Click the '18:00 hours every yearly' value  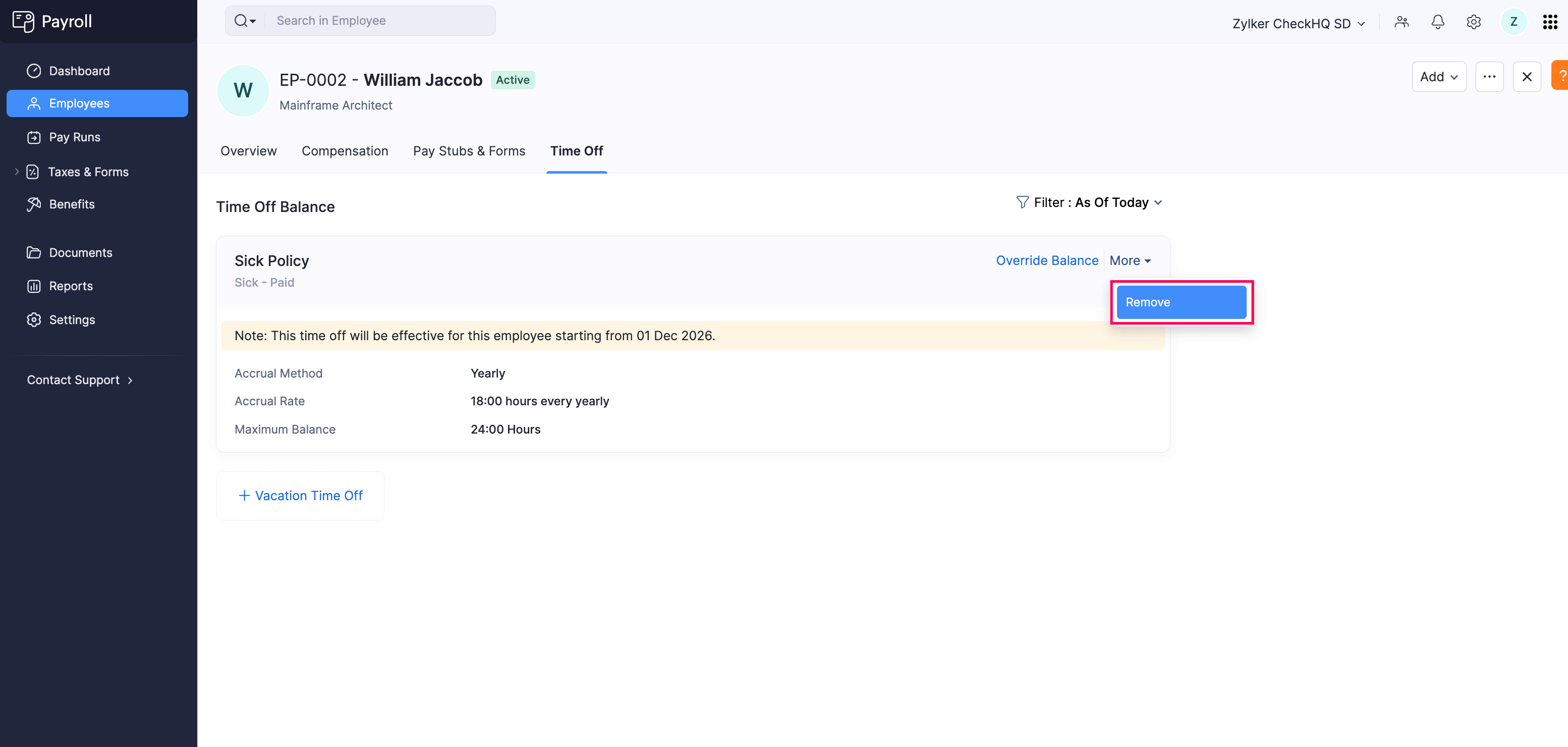539,401
